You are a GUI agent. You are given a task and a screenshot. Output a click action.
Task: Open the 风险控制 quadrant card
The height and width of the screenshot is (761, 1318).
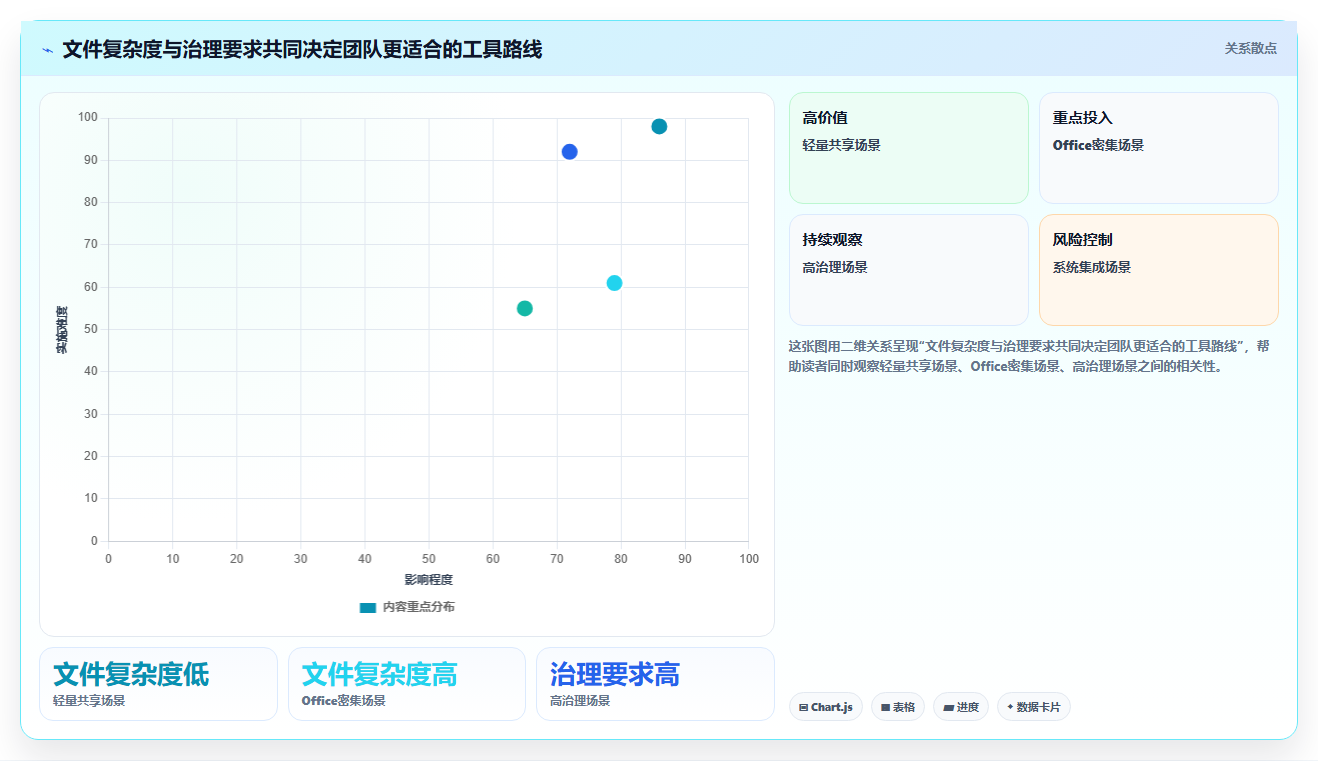tap(1159, 270)
